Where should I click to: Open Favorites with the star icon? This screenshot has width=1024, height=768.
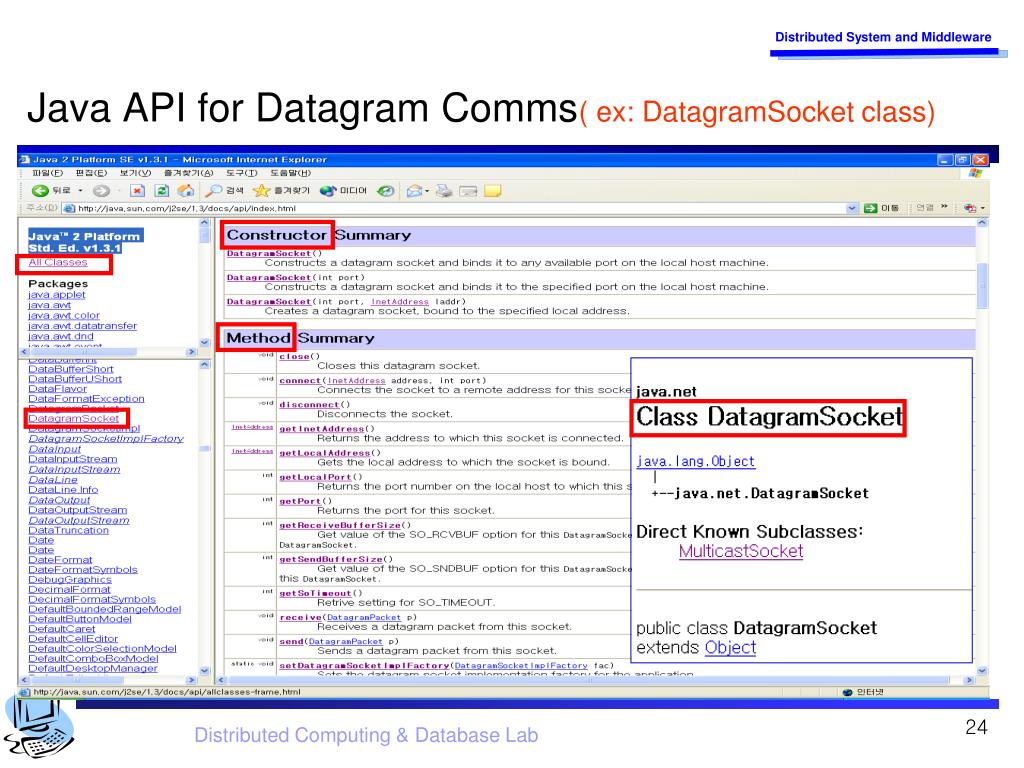tap(262, 190)
